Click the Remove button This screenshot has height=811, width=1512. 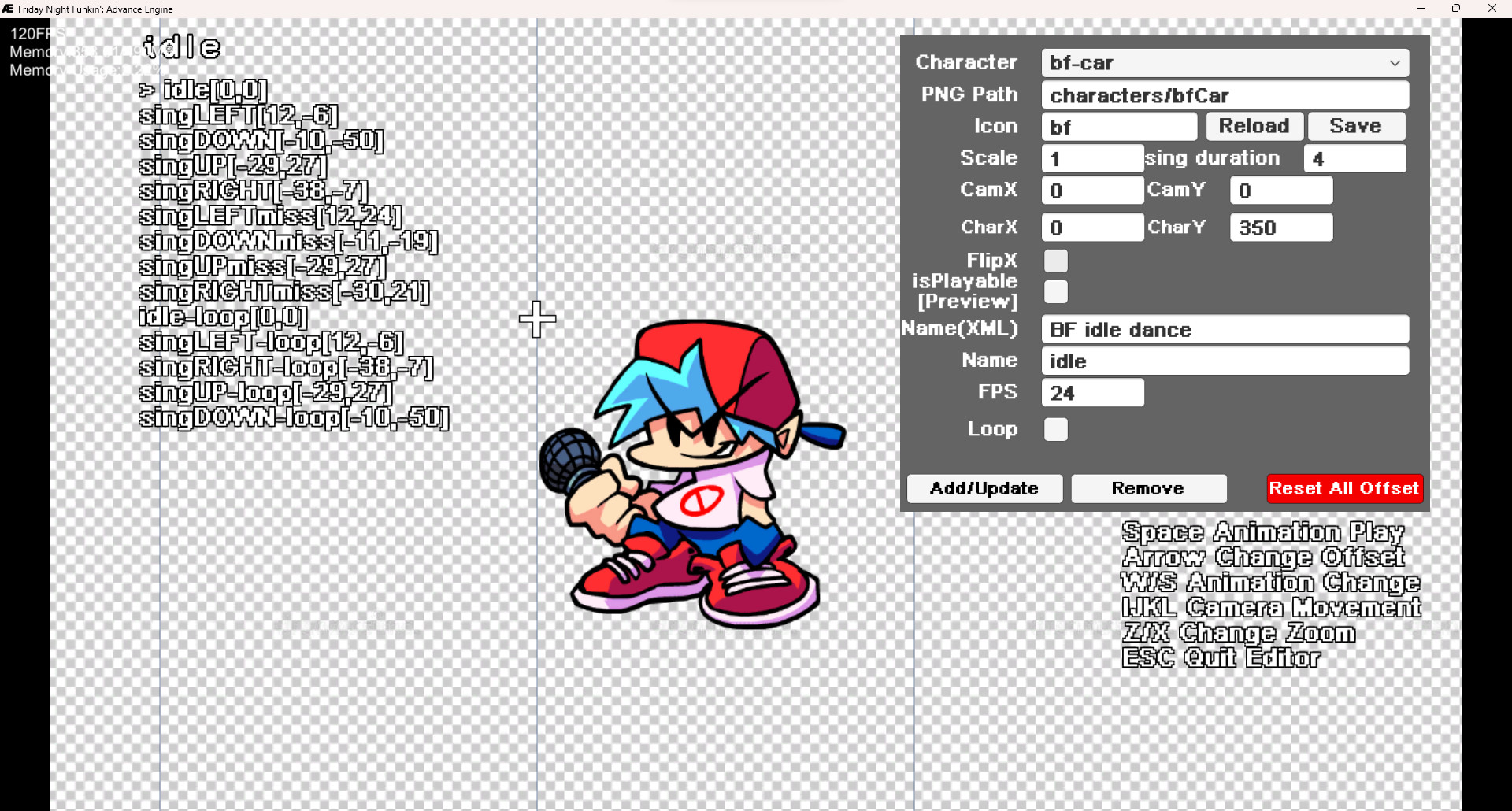pyautogui.click(x=1148, y=488)
